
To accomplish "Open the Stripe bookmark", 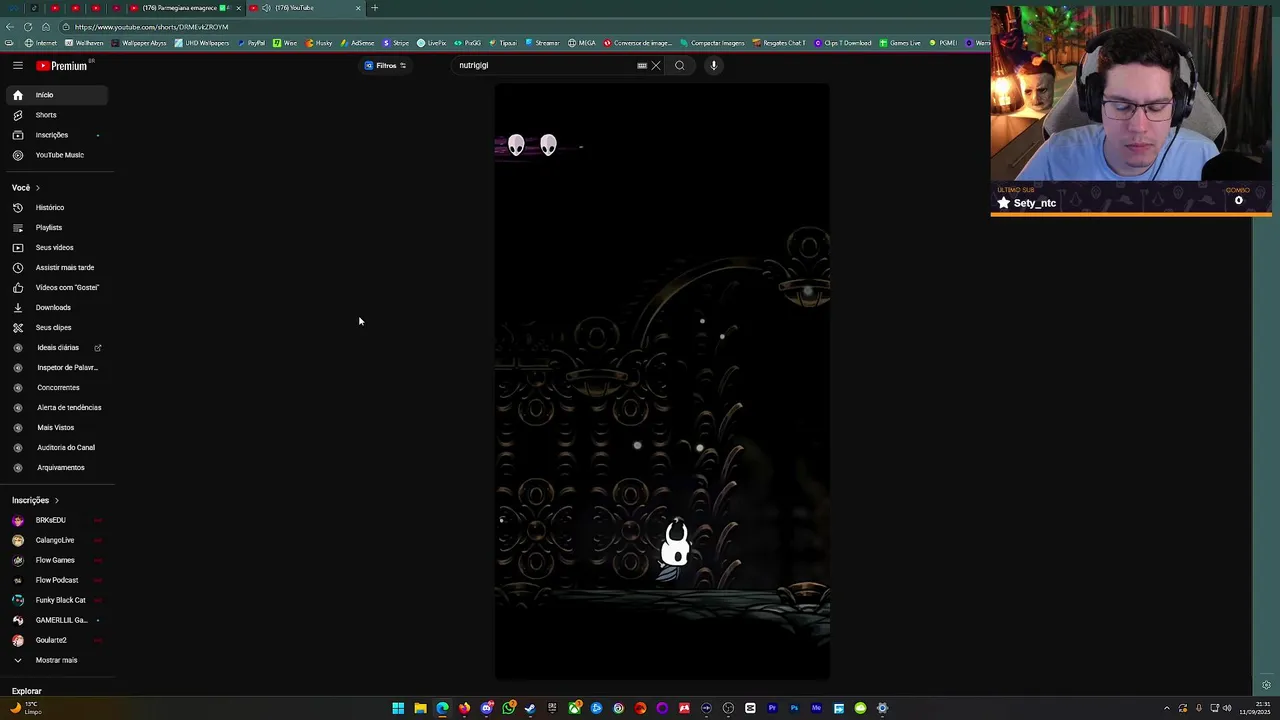I will coord(396,43).
